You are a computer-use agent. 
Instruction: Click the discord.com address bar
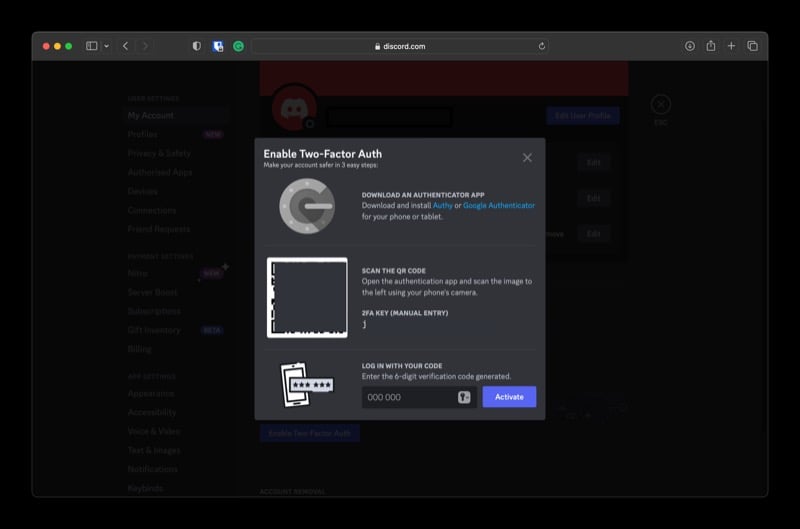click(x=399, y=46)
